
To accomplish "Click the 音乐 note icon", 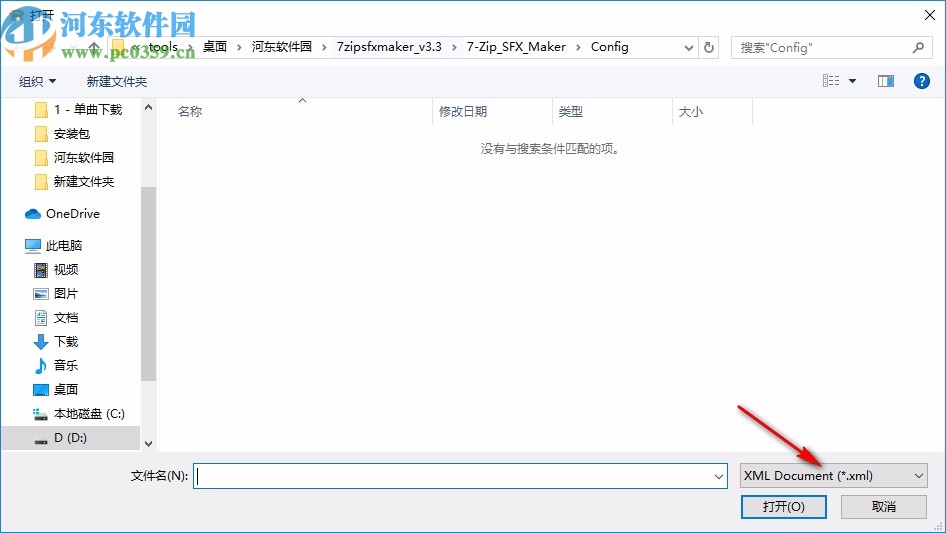I will pyautogui.click(x=40, y=365).
